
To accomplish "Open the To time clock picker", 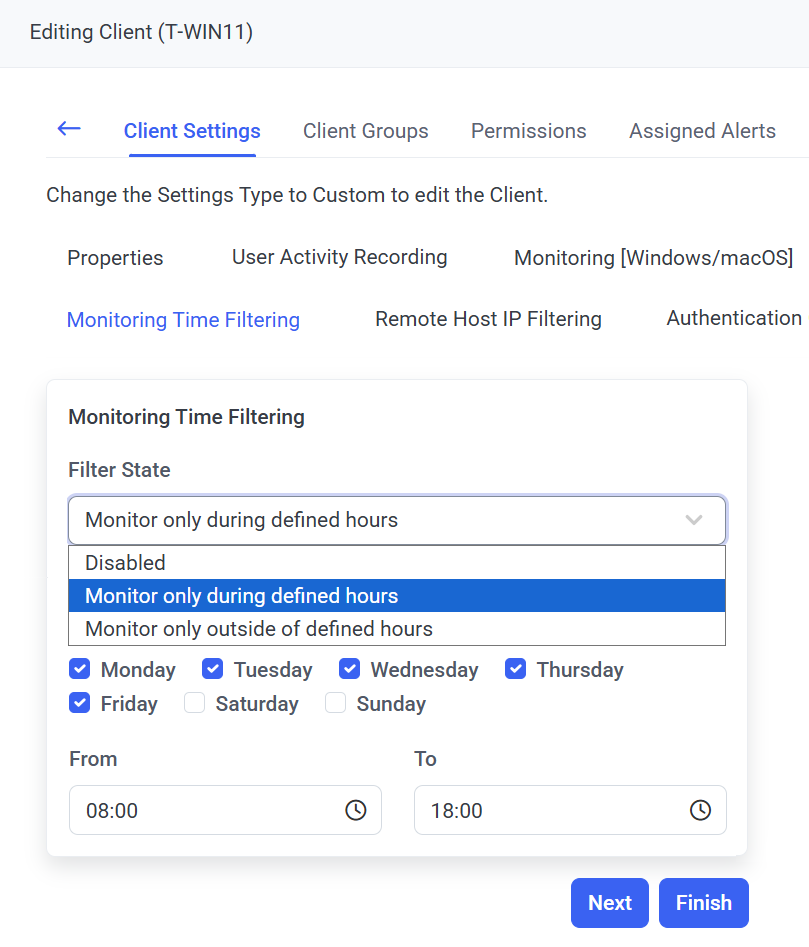I will pos(700,810).
